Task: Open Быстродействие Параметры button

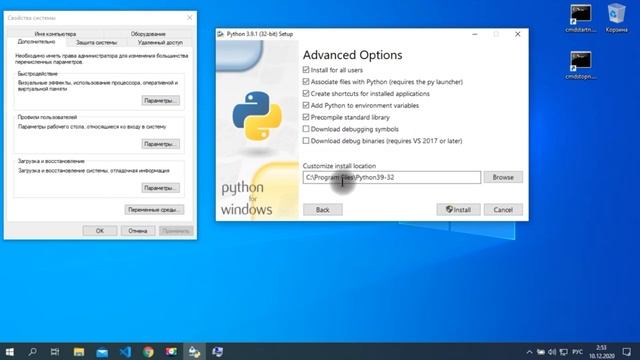Action: (161, 100)
